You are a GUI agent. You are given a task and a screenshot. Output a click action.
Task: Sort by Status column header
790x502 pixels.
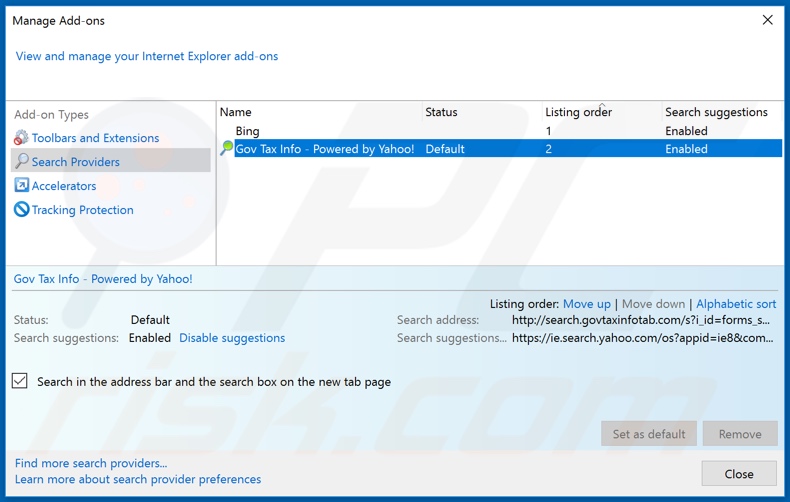(x=483, y=112)
